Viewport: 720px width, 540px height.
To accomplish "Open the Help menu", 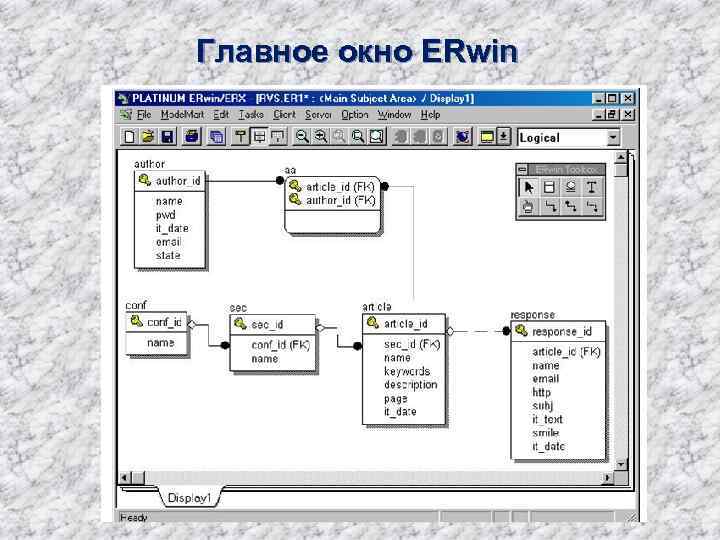I will click(x=430, y=115).
